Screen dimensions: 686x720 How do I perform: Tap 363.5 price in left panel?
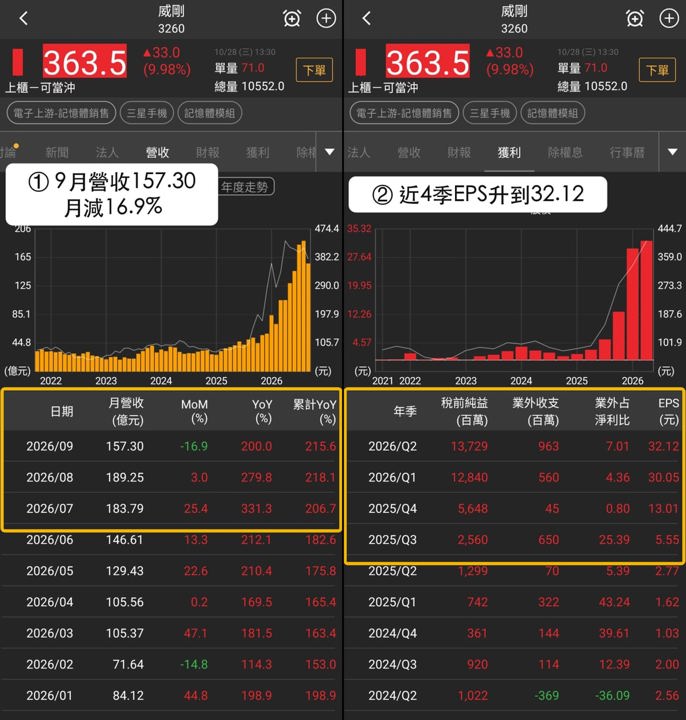coord(84,62)
